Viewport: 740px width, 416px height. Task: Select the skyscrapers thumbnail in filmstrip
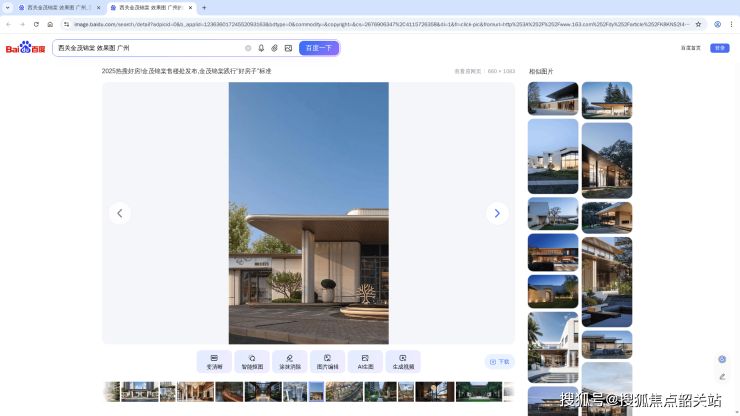pos(295,392)
